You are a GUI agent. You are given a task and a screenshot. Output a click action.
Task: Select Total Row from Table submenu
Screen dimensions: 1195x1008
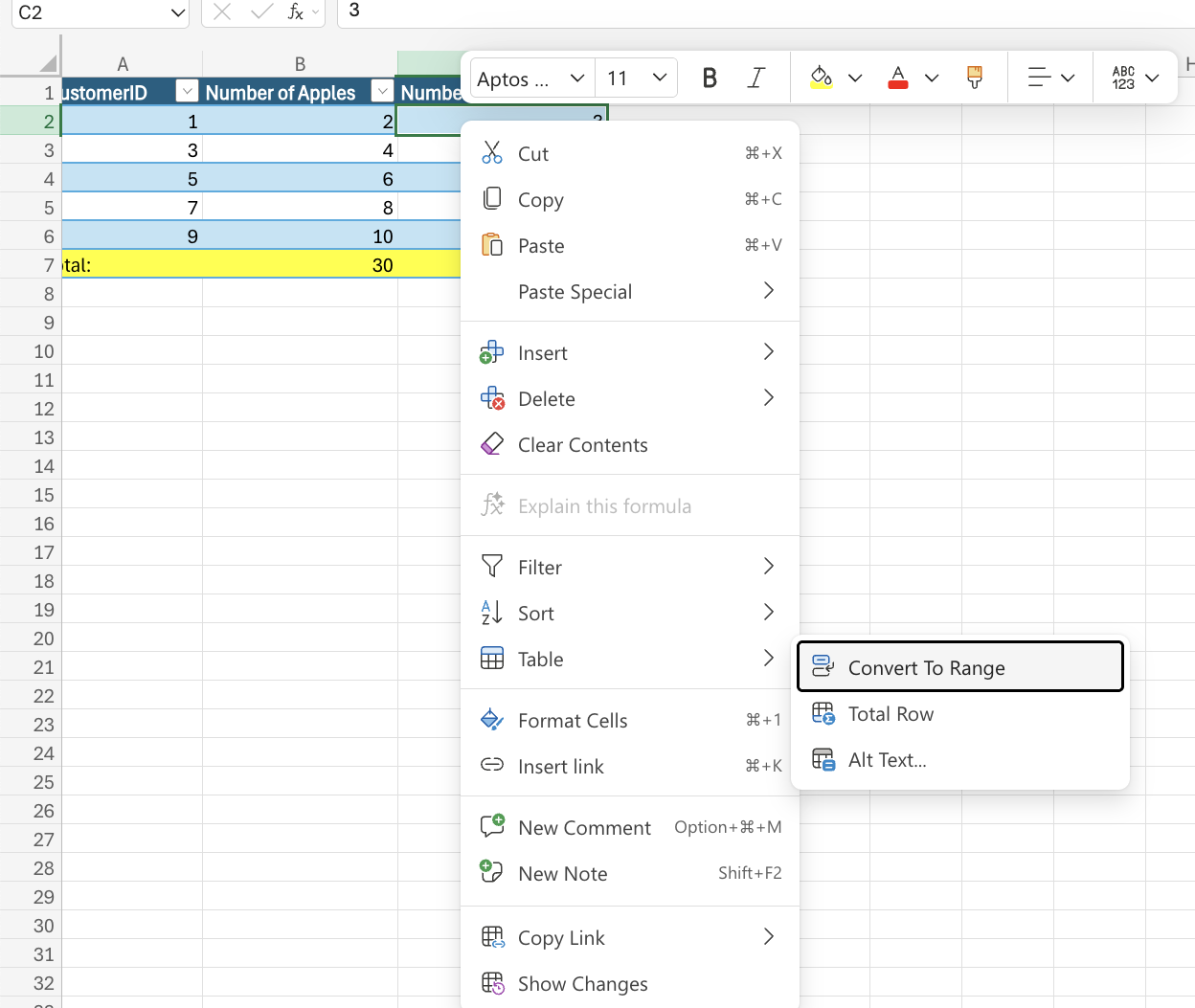(891, 714)
